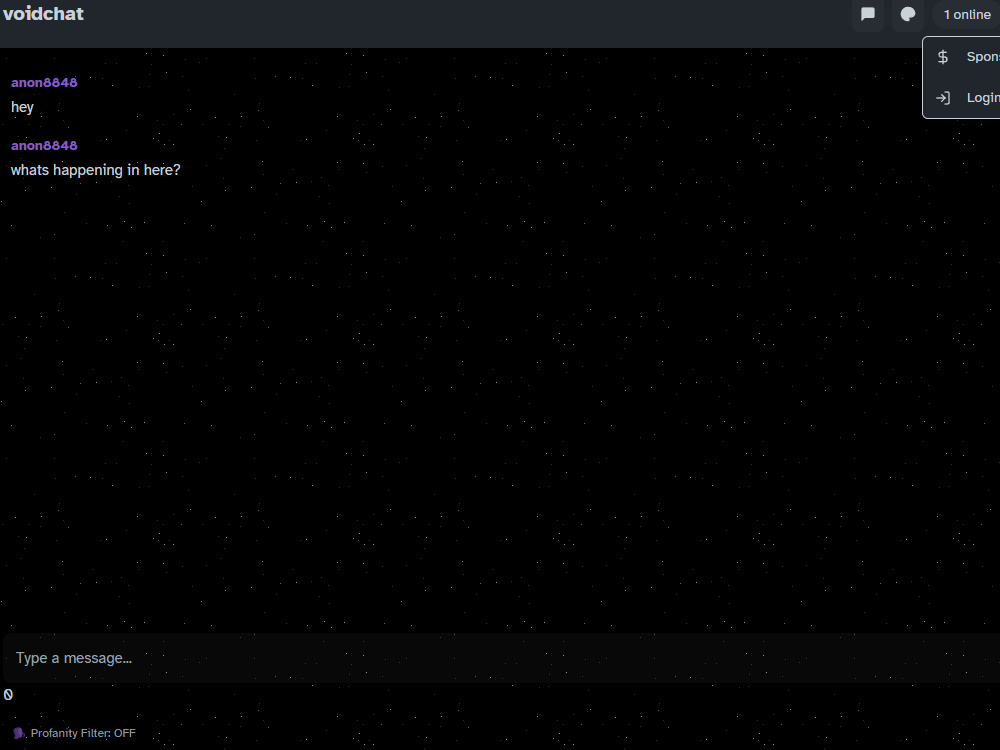Click the 1 online indicator
The width and height of the screenshot is (1000, 750).
point(966,15)
